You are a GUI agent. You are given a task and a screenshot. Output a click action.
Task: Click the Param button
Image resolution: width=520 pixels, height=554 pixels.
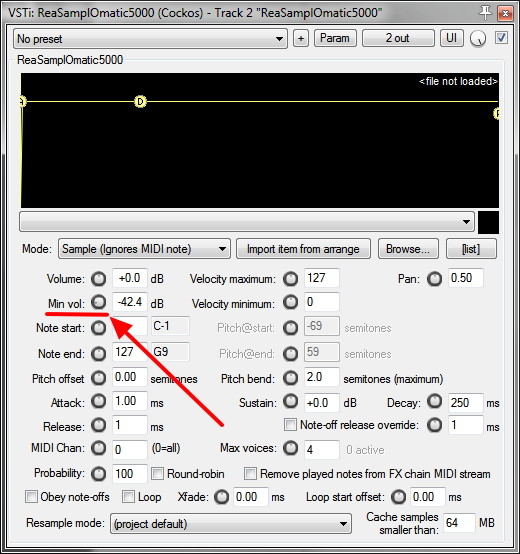coord(335,38)
